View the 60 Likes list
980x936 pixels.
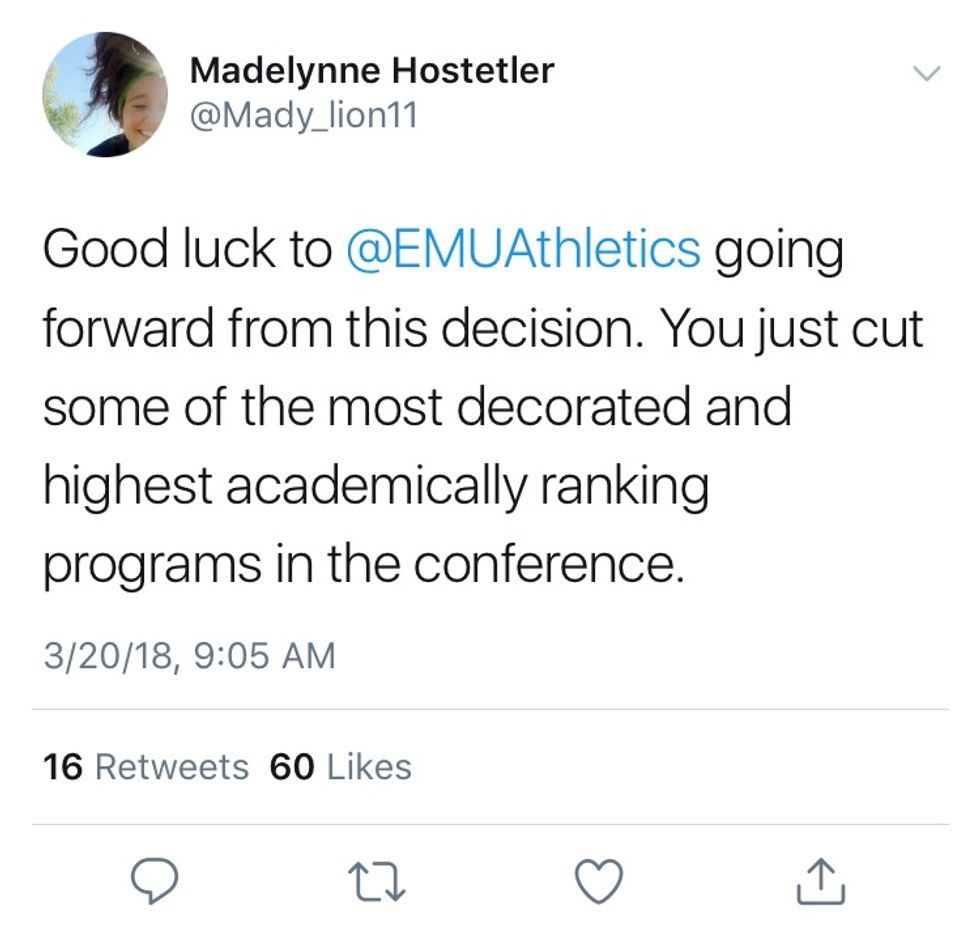pyautogui.click(x=340, y=767)
